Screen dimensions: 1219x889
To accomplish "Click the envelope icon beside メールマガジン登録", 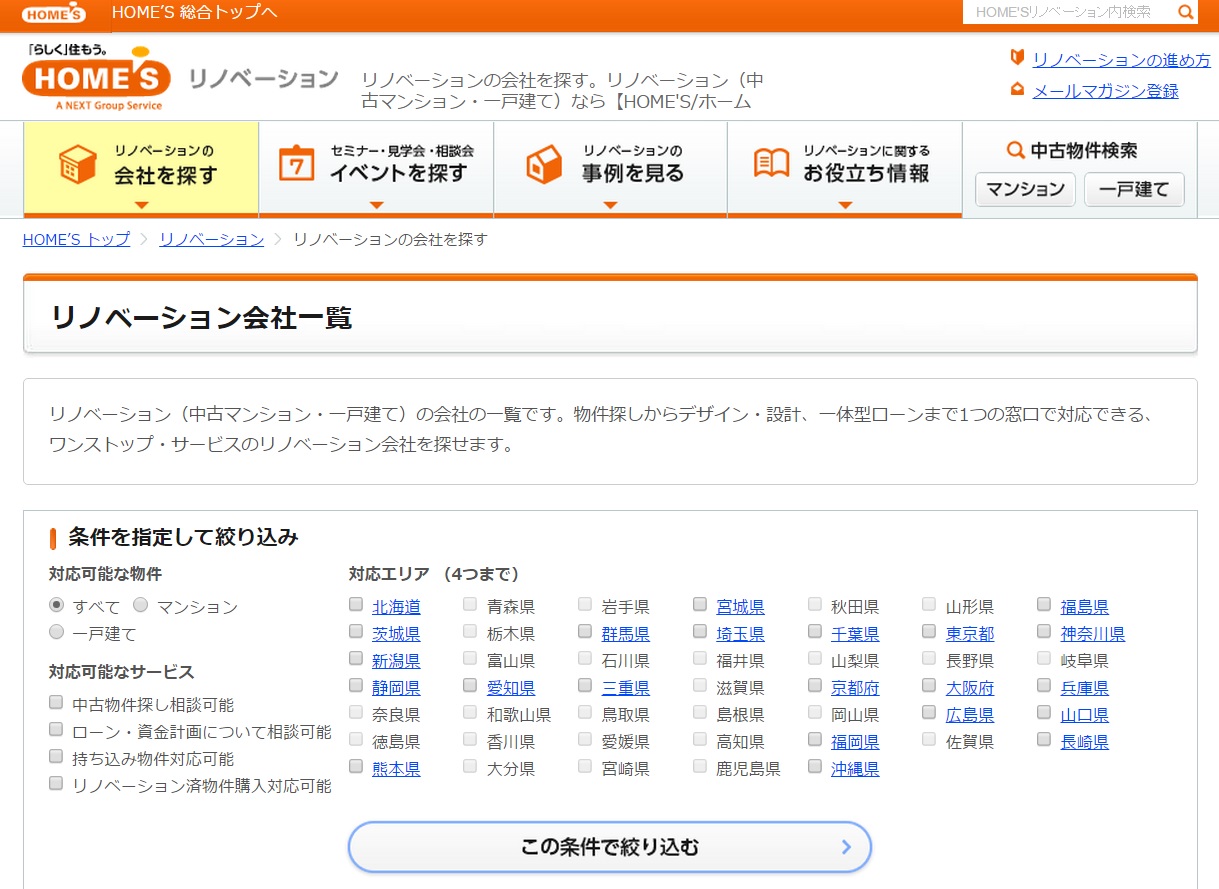I will click(x=1017, y=89).
